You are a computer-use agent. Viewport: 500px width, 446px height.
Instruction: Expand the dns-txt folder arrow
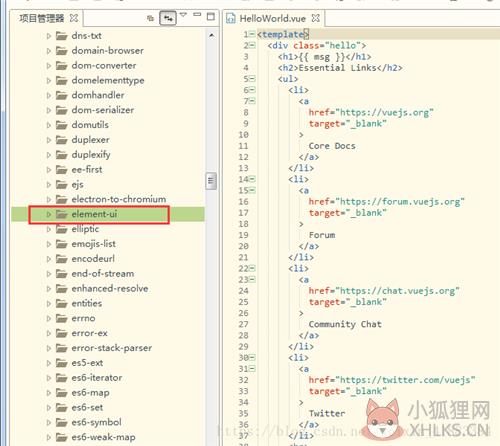[49, 36]
